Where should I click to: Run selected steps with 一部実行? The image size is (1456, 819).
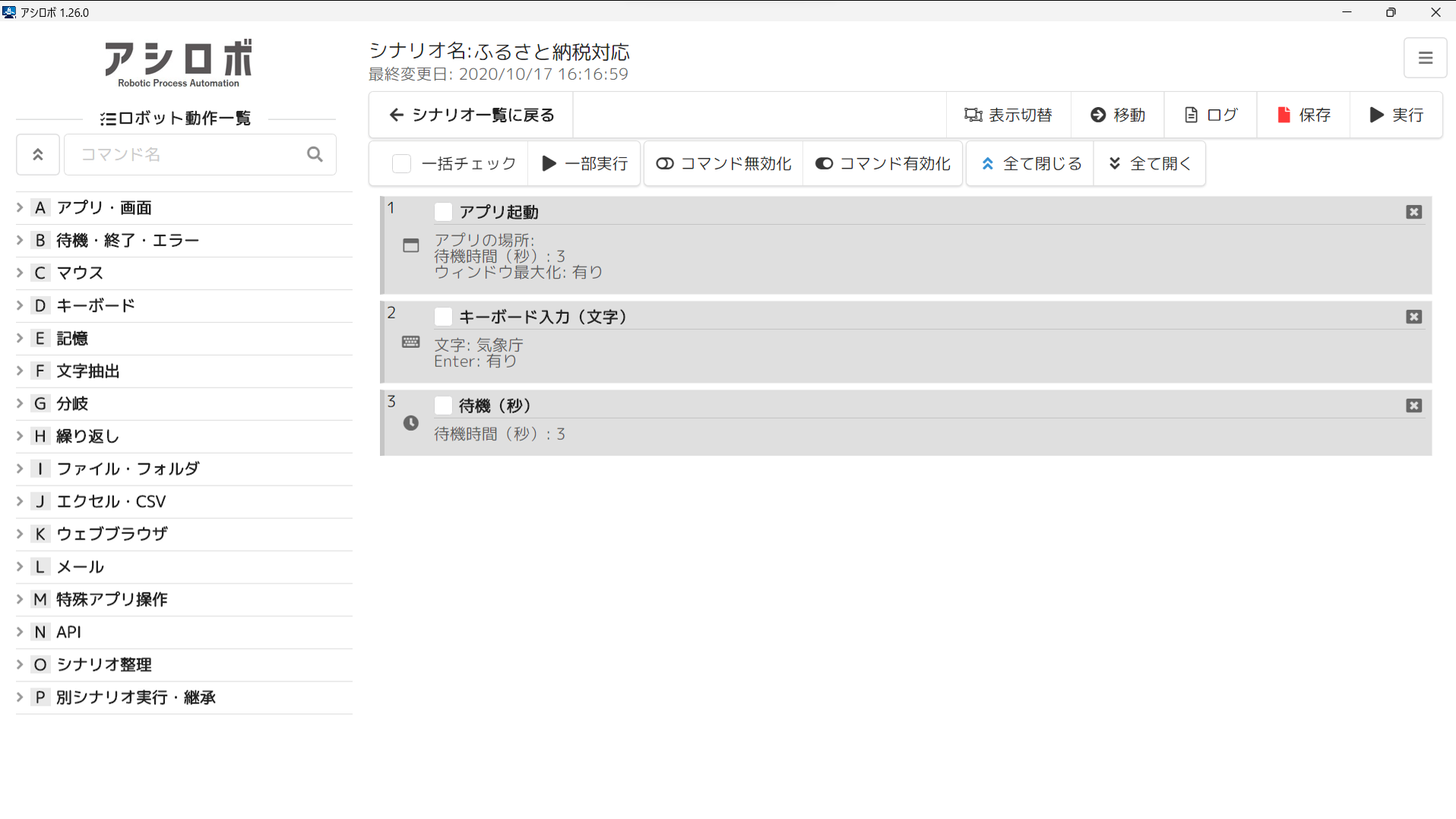(584, 163)
